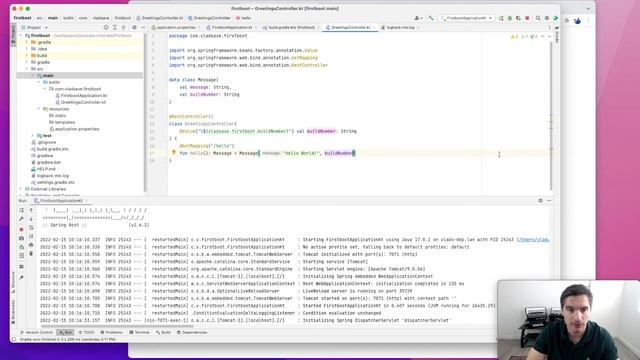This screenshot has width=640, height=360.
Task: Click the pin tab icon in Run panel
Action: [22, 278]
